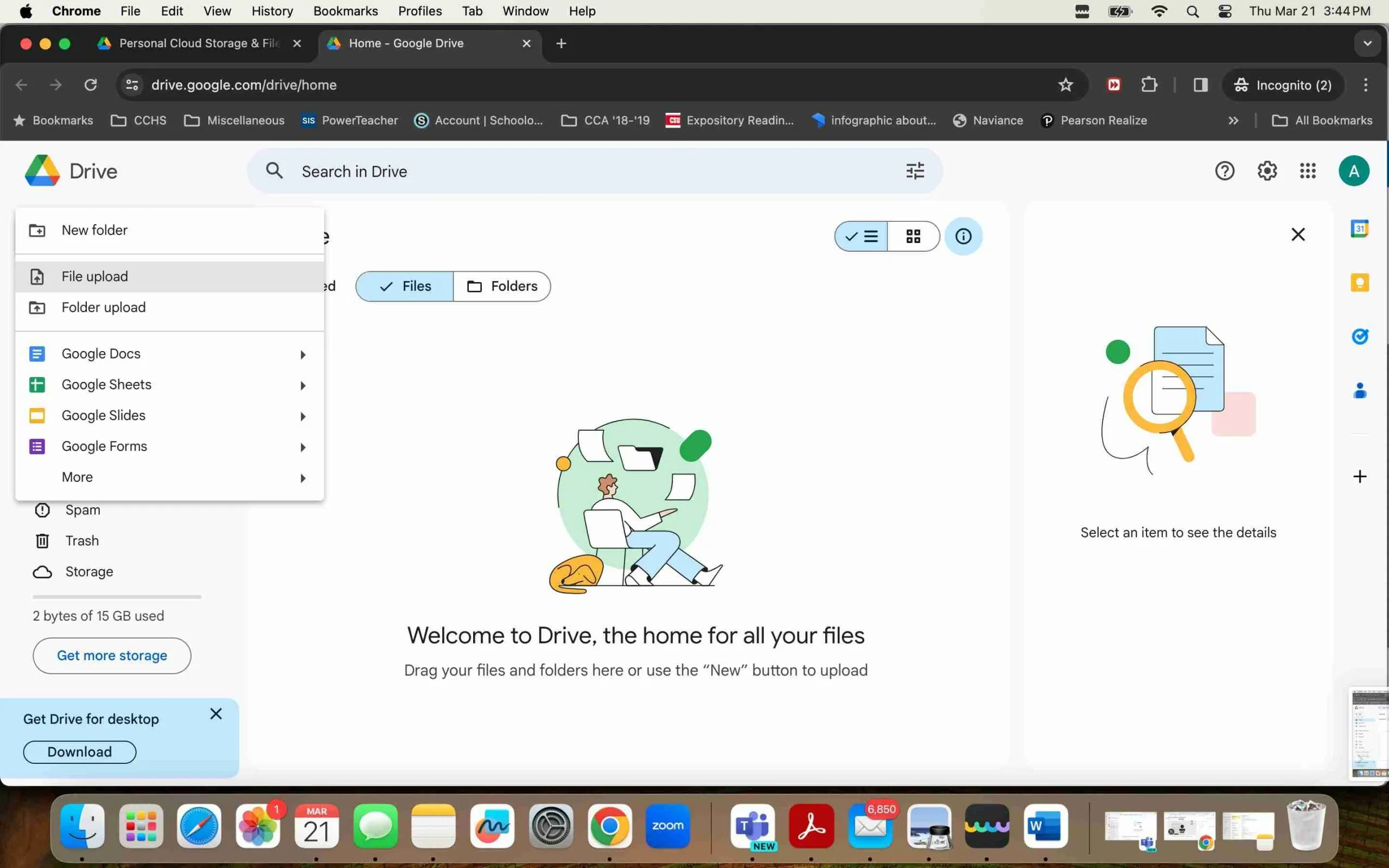
Task: Open the Chrome three-dot menu
Action: click(1365, 85)
